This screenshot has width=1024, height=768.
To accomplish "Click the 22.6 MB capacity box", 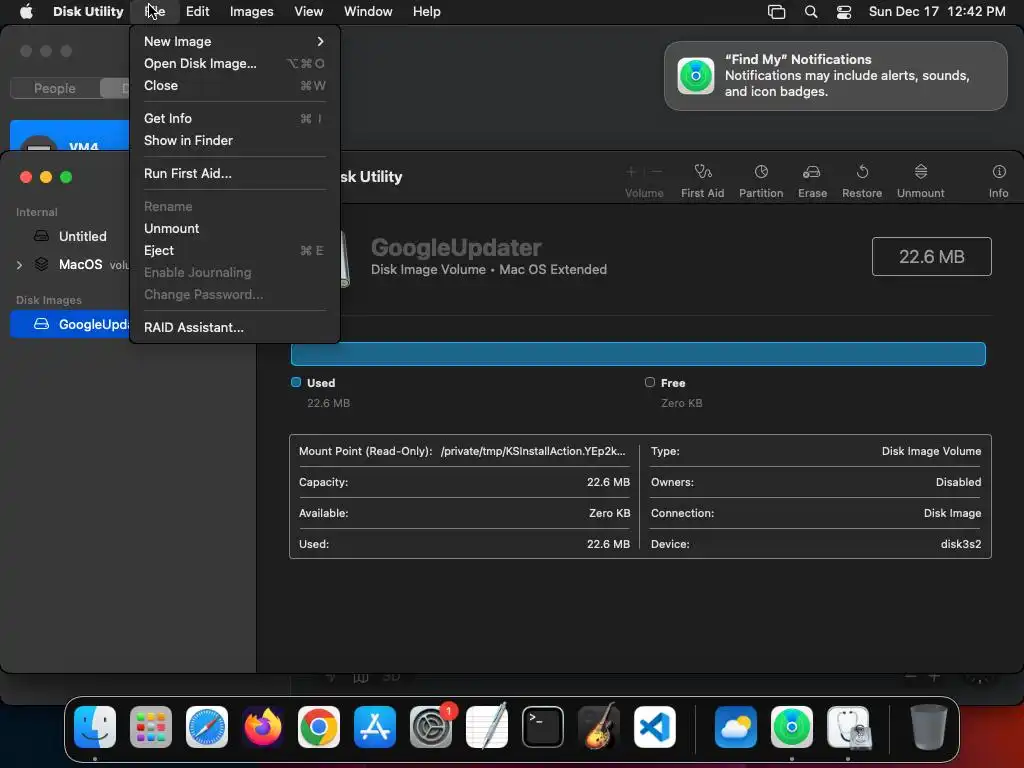I will pos(931,257).
